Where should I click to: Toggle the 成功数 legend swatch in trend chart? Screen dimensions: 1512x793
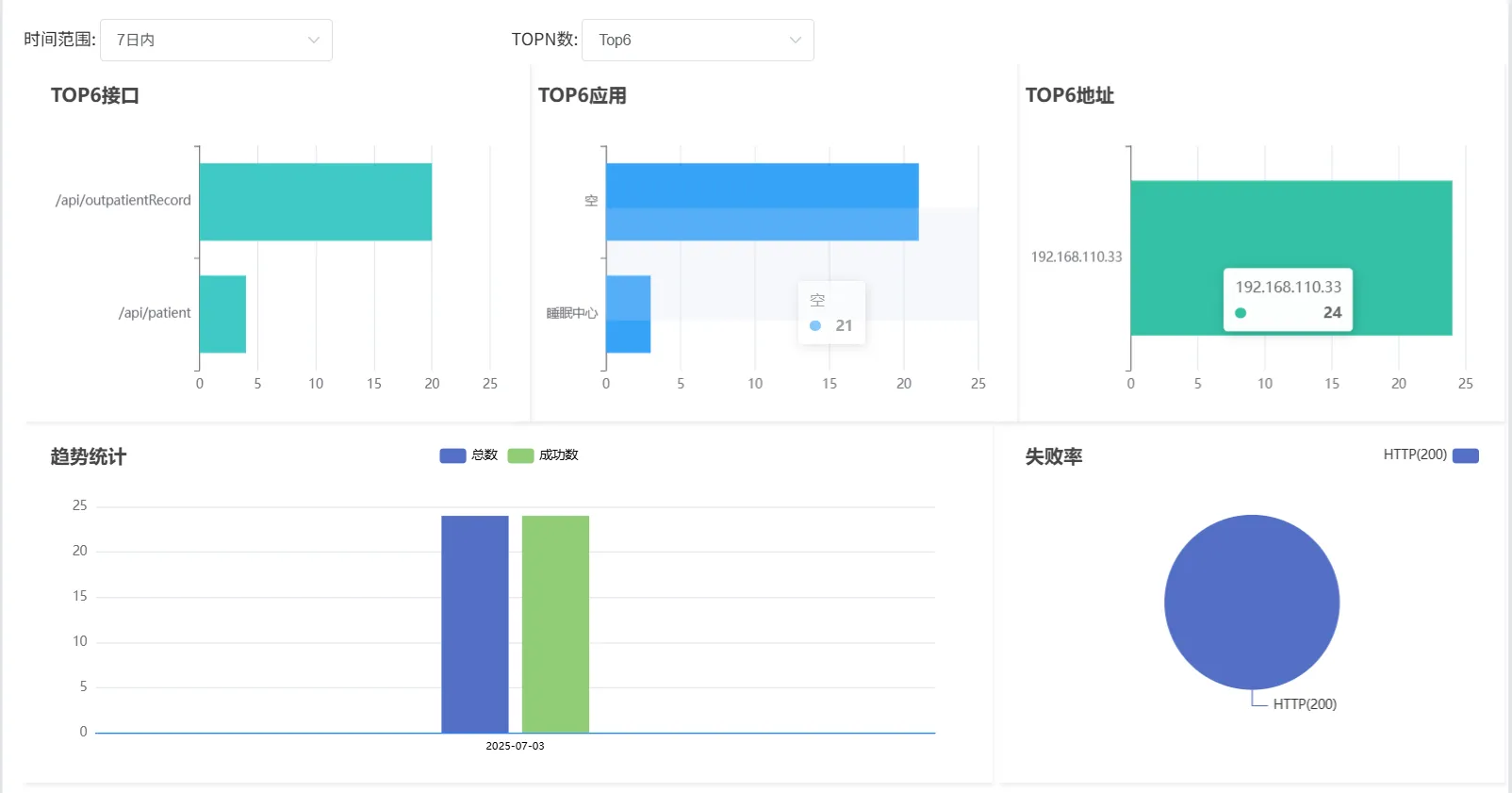click(x=520, y=455)
